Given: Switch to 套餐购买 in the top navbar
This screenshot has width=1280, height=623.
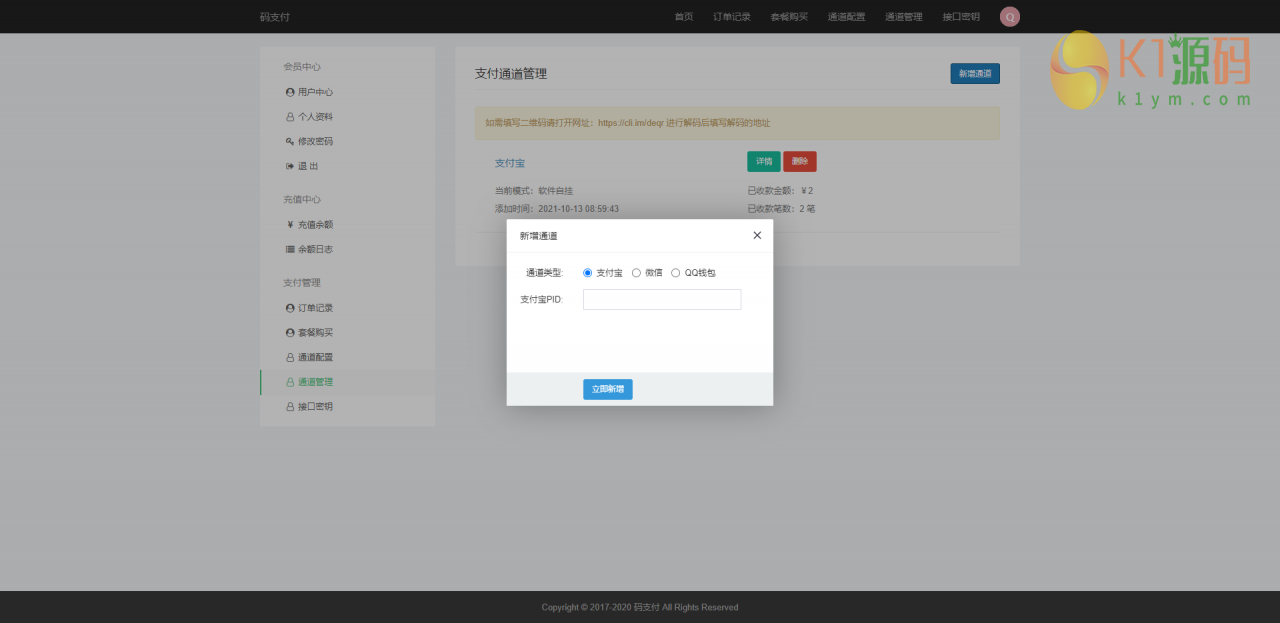Looking at the screenshot, I should pos(789,16).
